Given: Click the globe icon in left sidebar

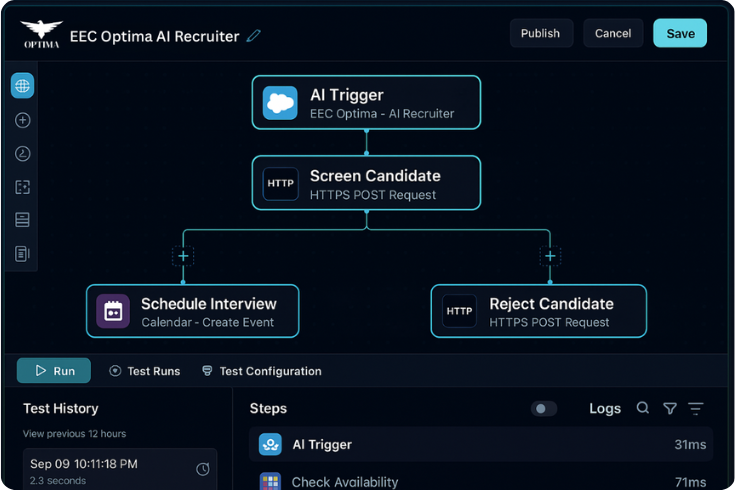Looking at the screenshot, I should [x=22, y=86].
